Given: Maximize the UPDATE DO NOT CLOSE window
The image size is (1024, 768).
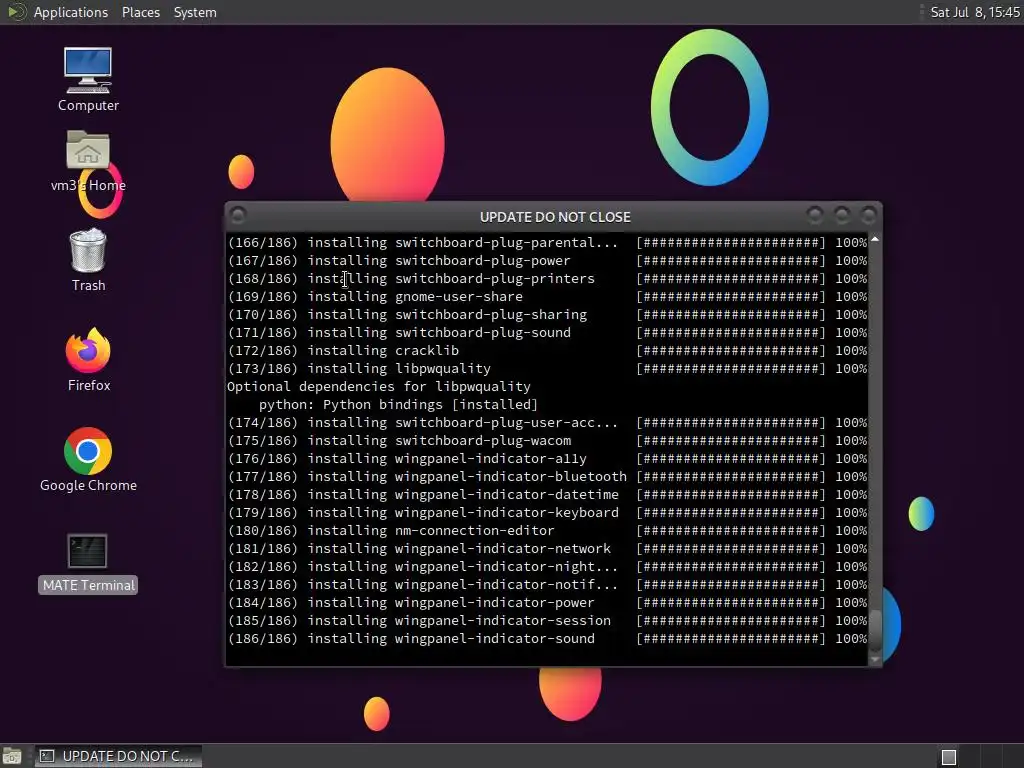Looking at the screenshot, I should (842, 215).
